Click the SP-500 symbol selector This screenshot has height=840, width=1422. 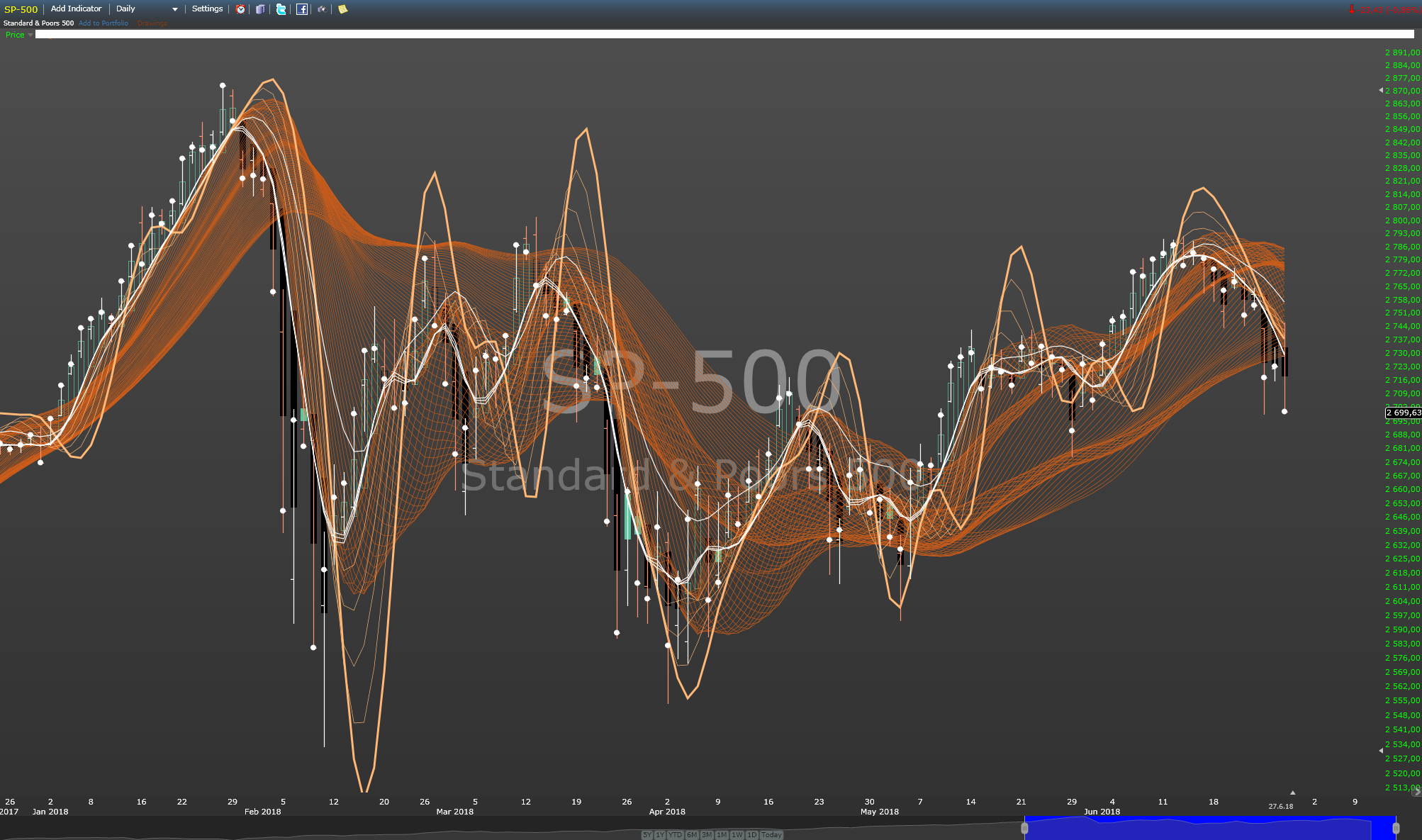21,9
